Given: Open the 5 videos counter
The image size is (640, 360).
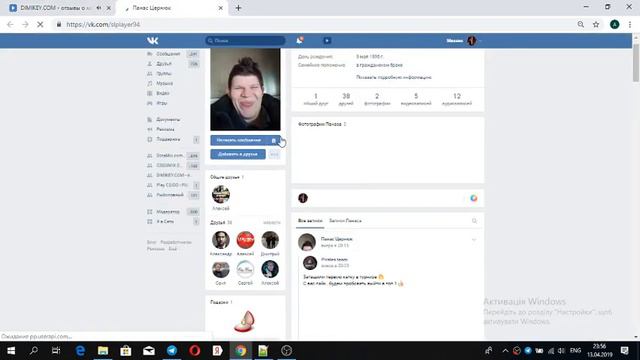Looking at the screenshot, I should [x=416, y=99].
